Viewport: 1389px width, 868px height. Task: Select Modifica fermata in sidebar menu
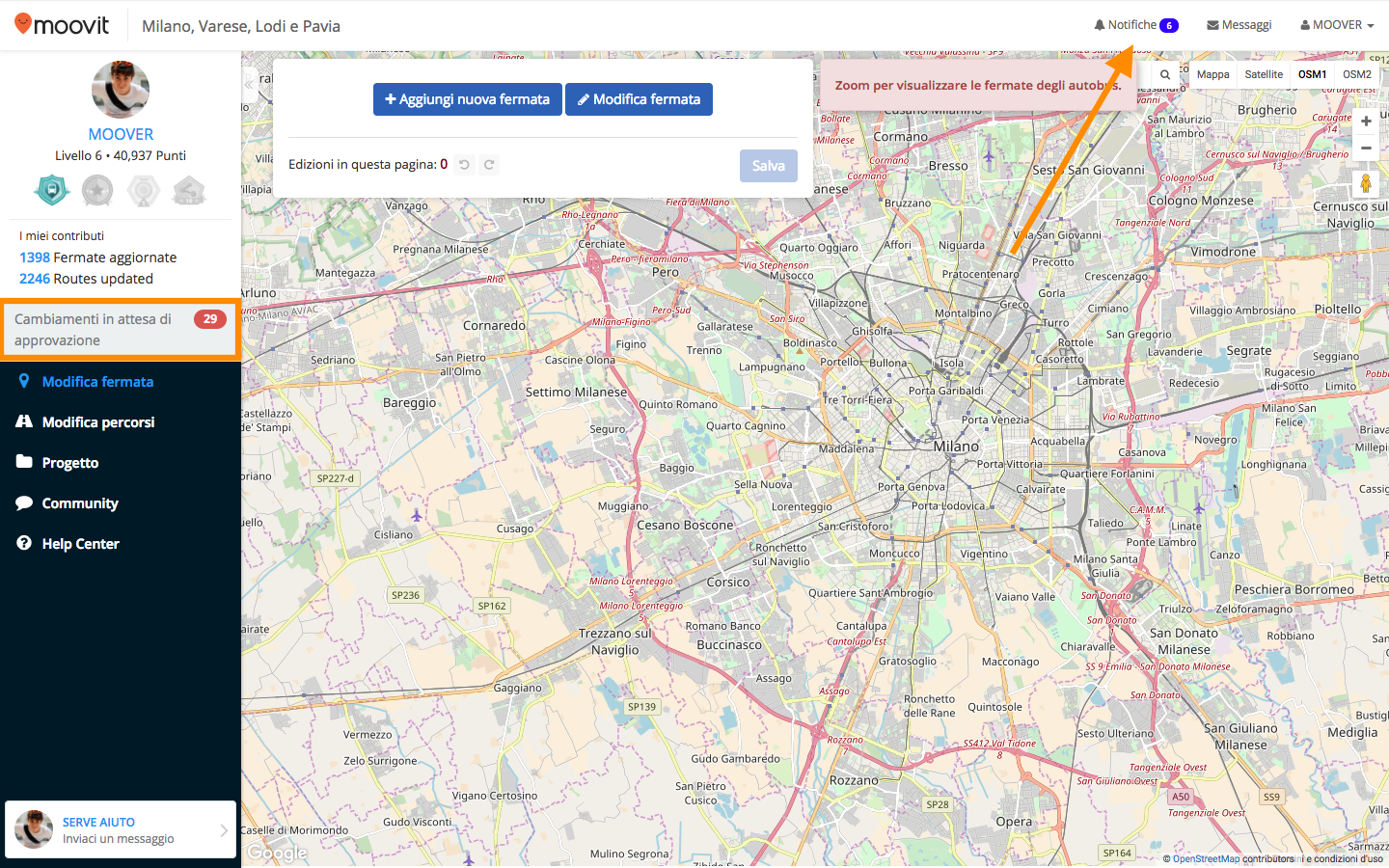[97, 382]
